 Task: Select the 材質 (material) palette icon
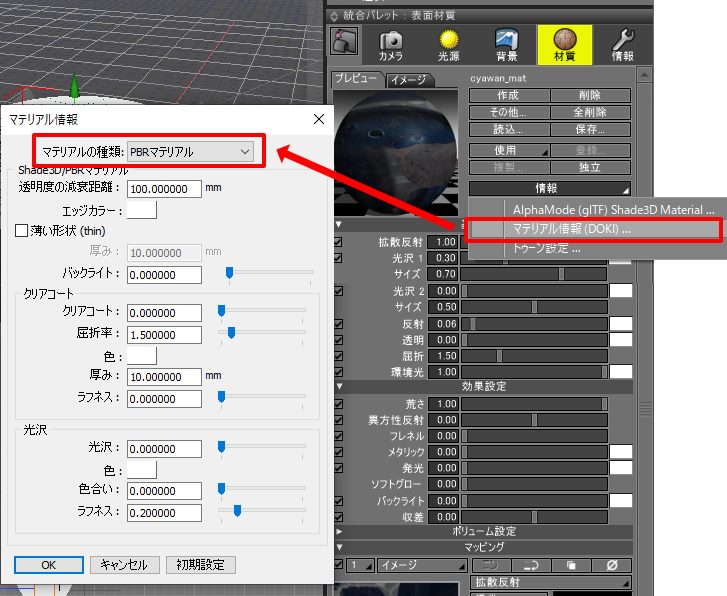[x=564, y=45]
